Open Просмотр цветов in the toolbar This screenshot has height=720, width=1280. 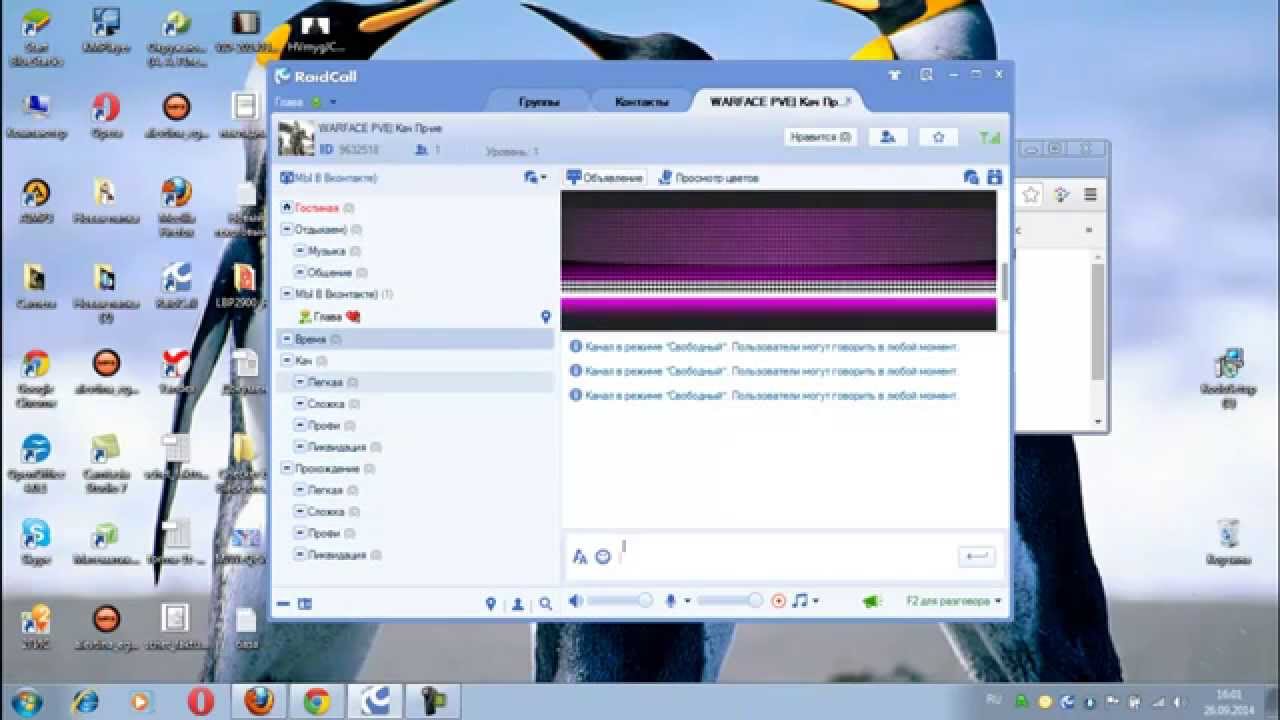(709, 178)
